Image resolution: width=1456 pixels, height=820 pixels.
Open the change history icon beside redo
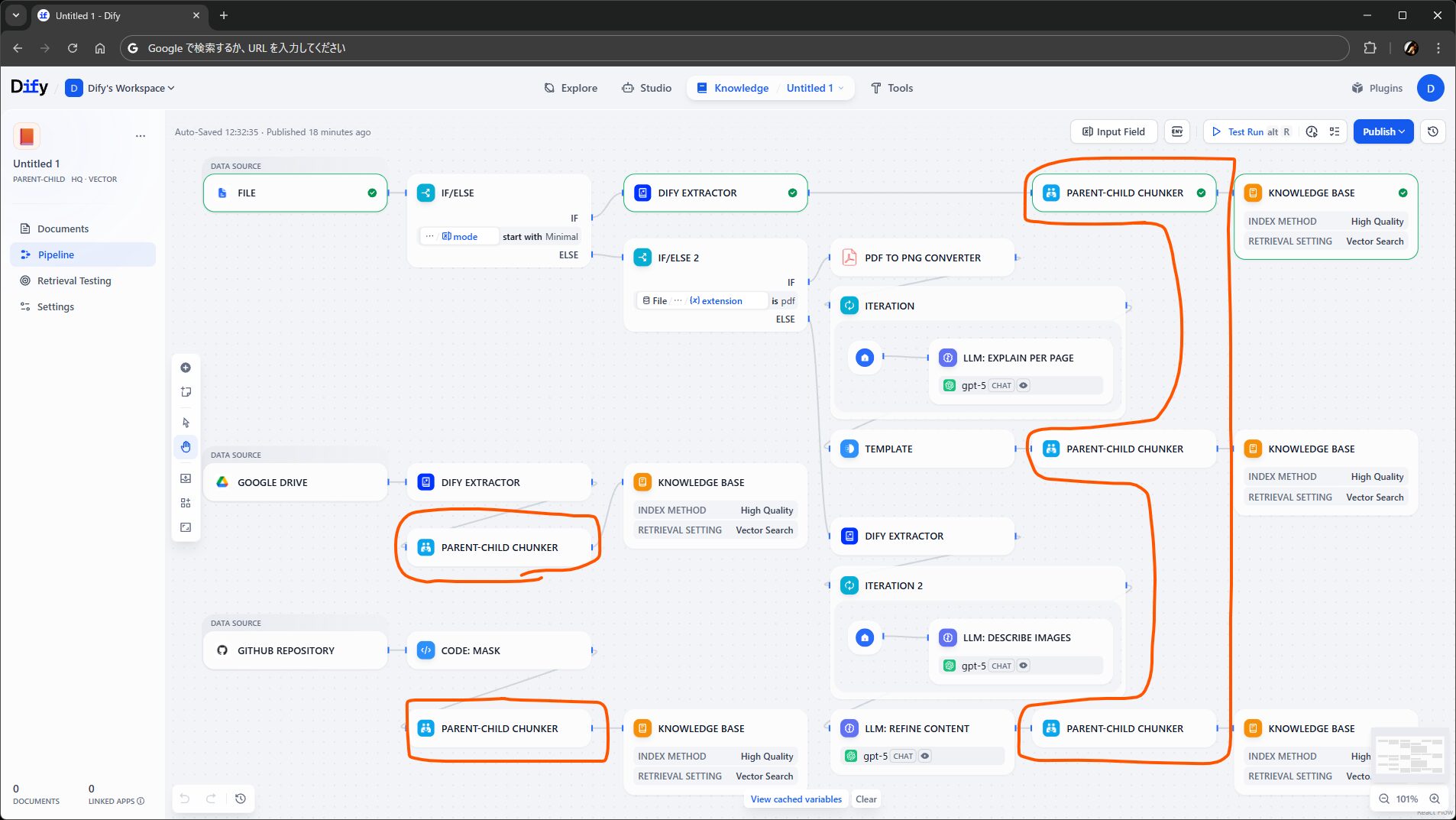coord(241,799)
